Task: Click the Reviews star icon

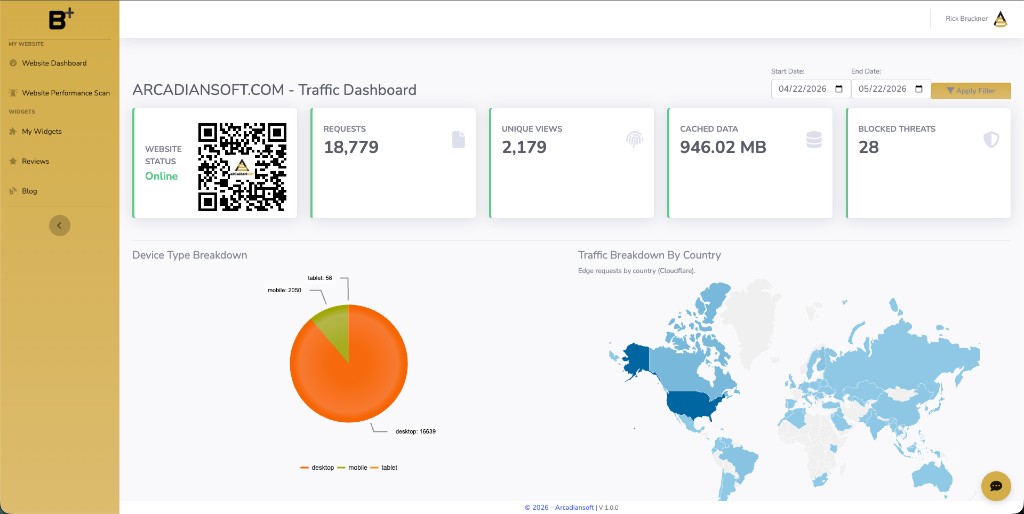Action: (13, 161)
